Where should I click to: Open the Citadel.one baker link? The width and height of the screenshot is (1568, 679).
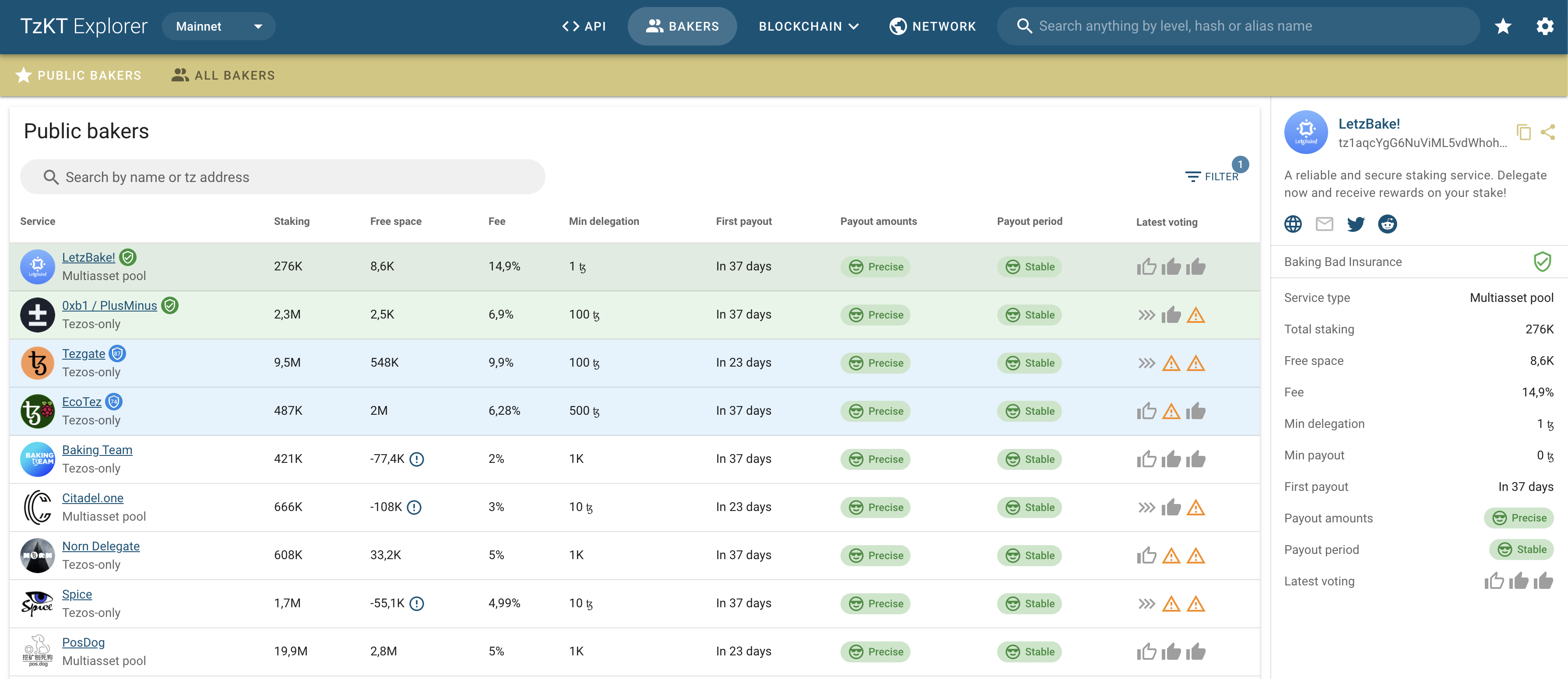pyautogui.click(x=92, y=498)
